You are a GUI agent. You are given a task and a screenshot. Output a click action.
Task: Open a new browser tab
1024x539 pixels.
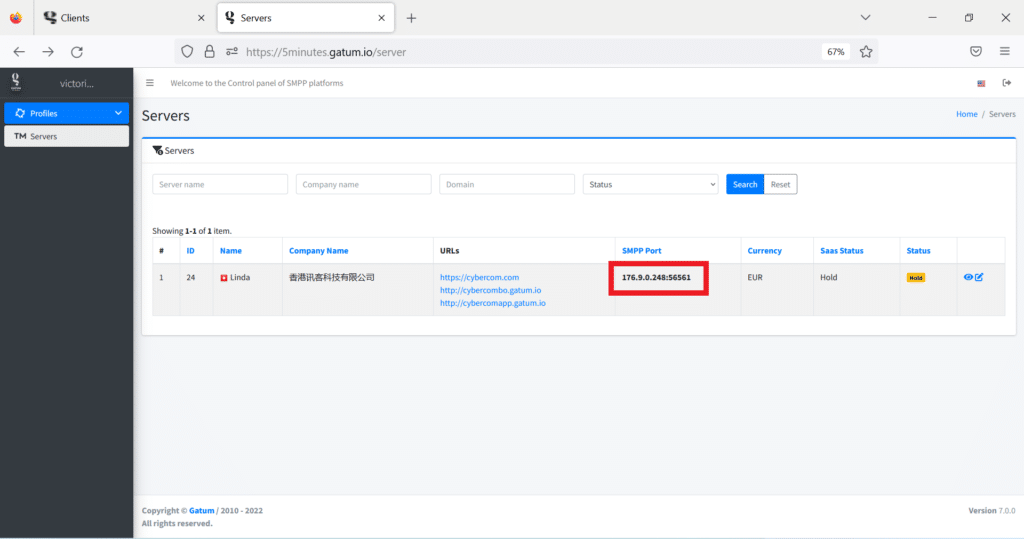[411, 18]
